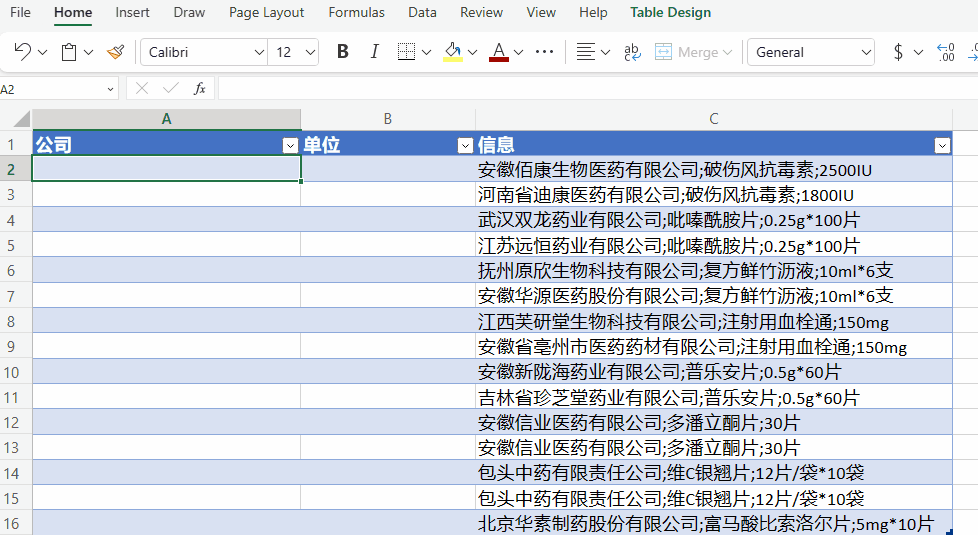This screenshot has height=535, width=978.
Task: Click the decrease decimal icon
Action: (946, 52)
